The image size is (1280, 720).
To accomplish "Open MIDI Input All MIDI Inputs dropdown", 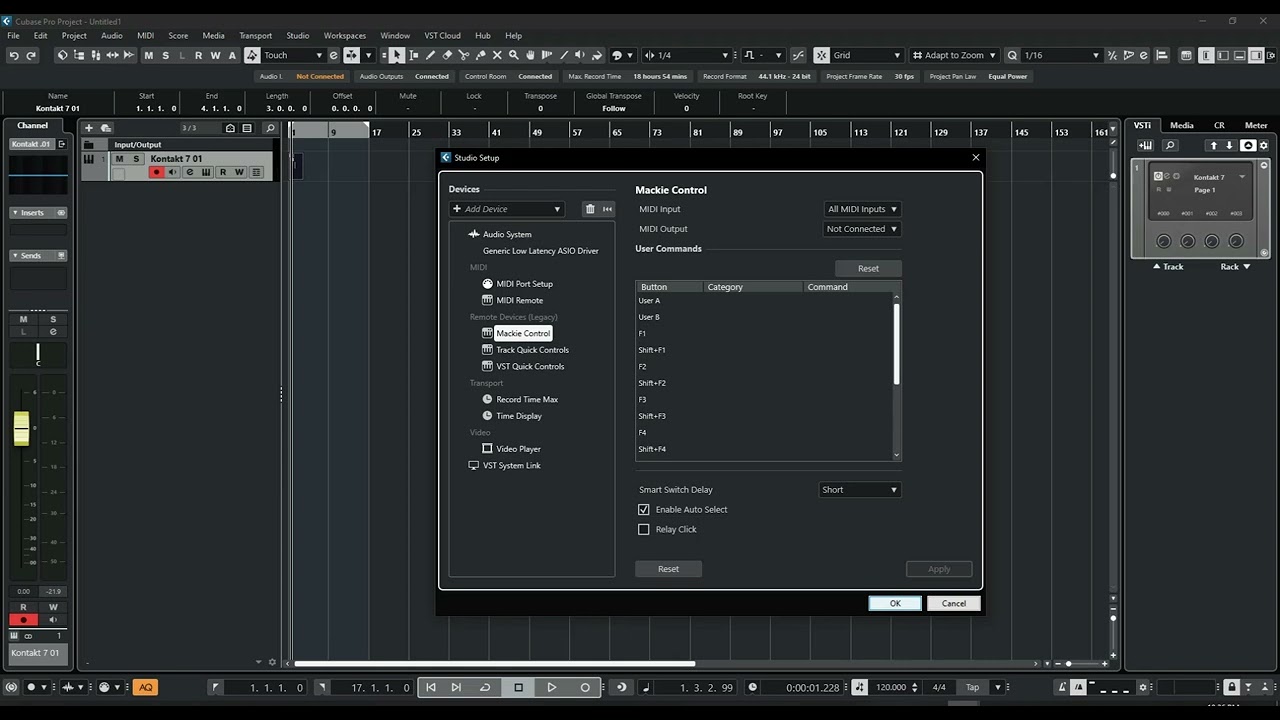I will [862, 209].
